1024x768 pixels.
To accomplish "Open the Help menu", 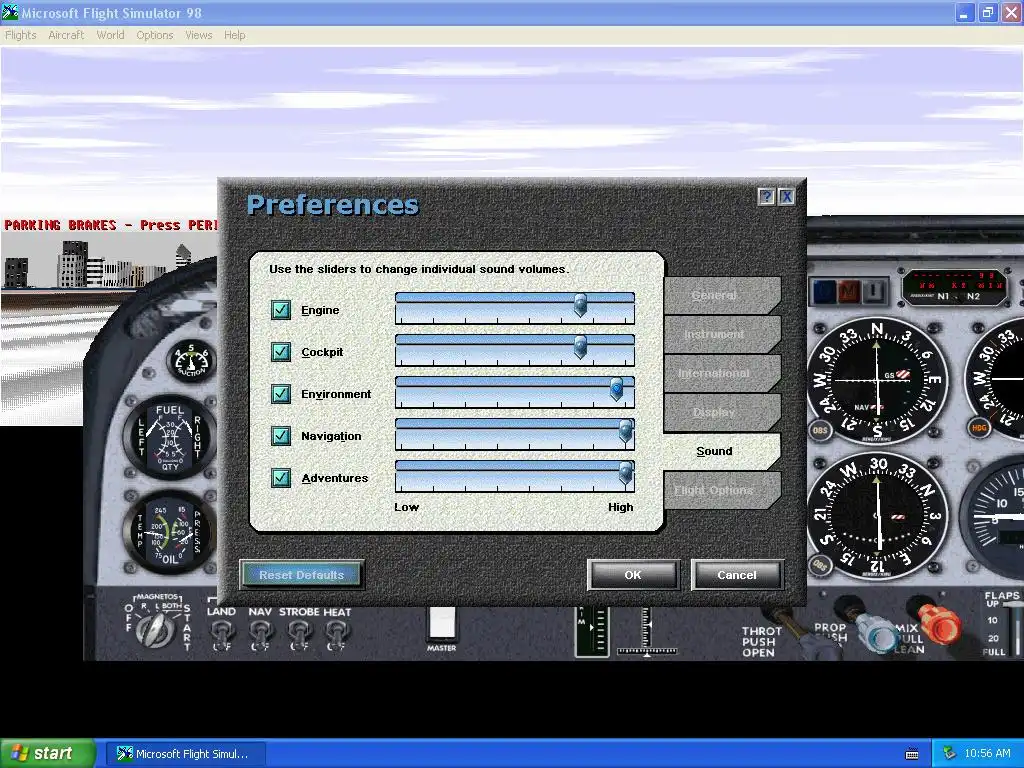I will 234,35.
